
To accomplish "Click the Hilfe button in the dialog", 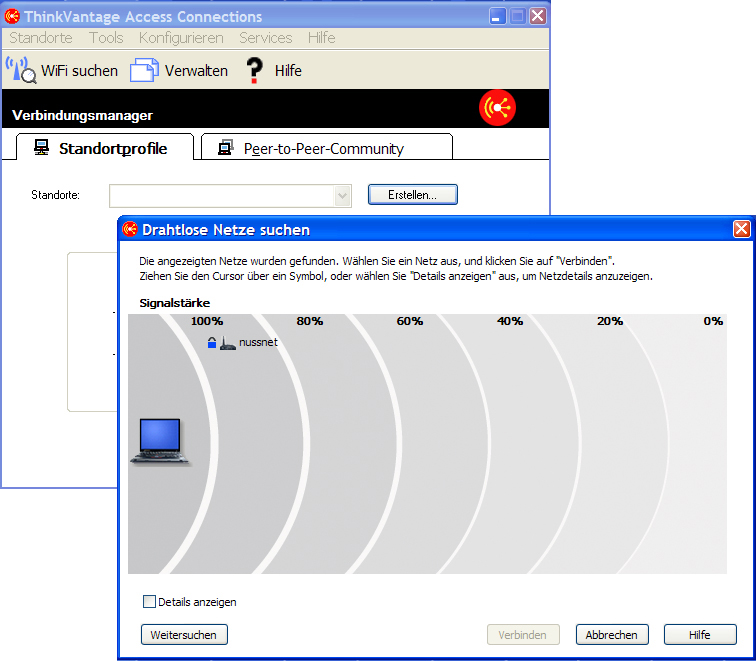I will [x=700, y=634].
